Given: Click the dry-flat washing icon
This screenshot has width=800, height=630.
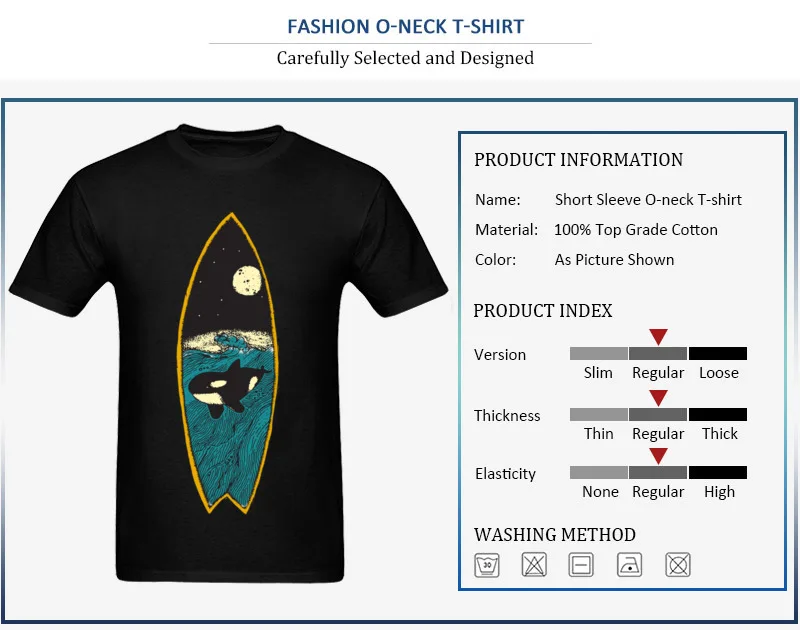Looking at the screenshot, I should point(581,565).
